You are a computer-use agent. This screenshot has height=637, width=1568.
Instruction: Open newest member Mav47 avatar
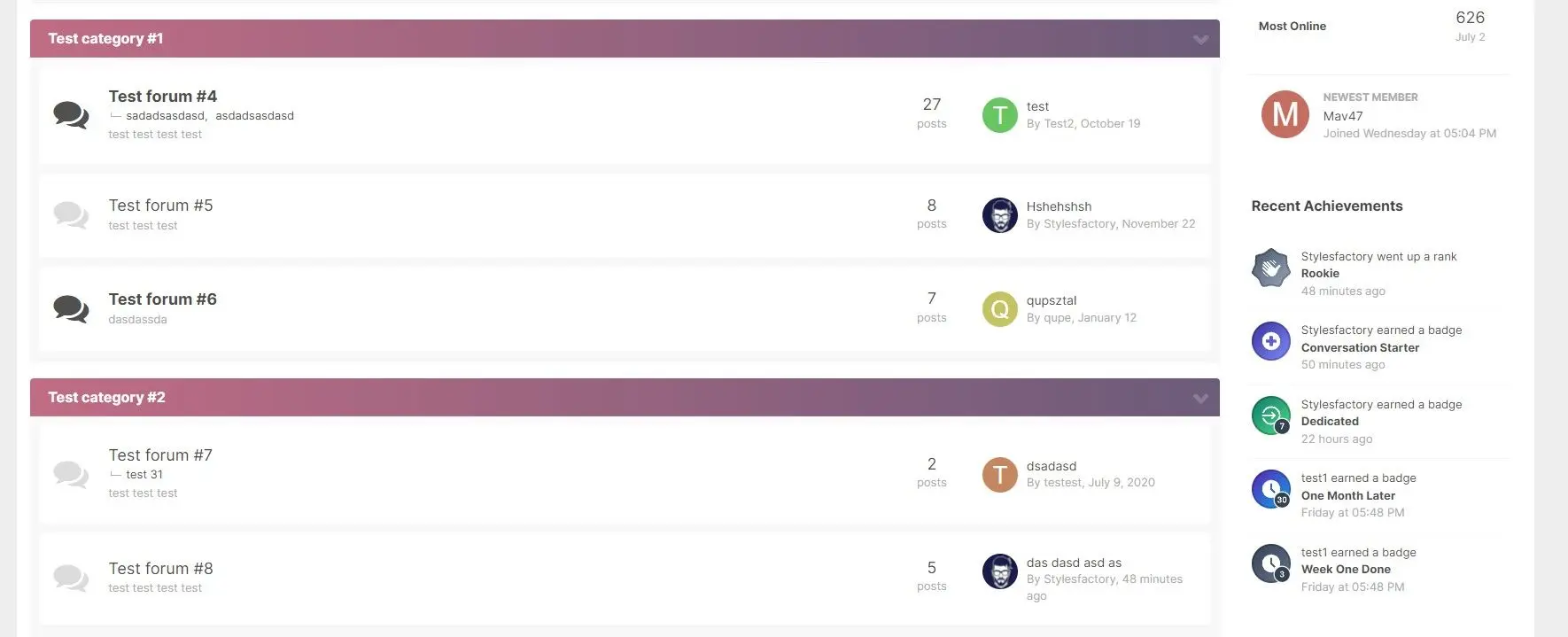(1285, 114)
